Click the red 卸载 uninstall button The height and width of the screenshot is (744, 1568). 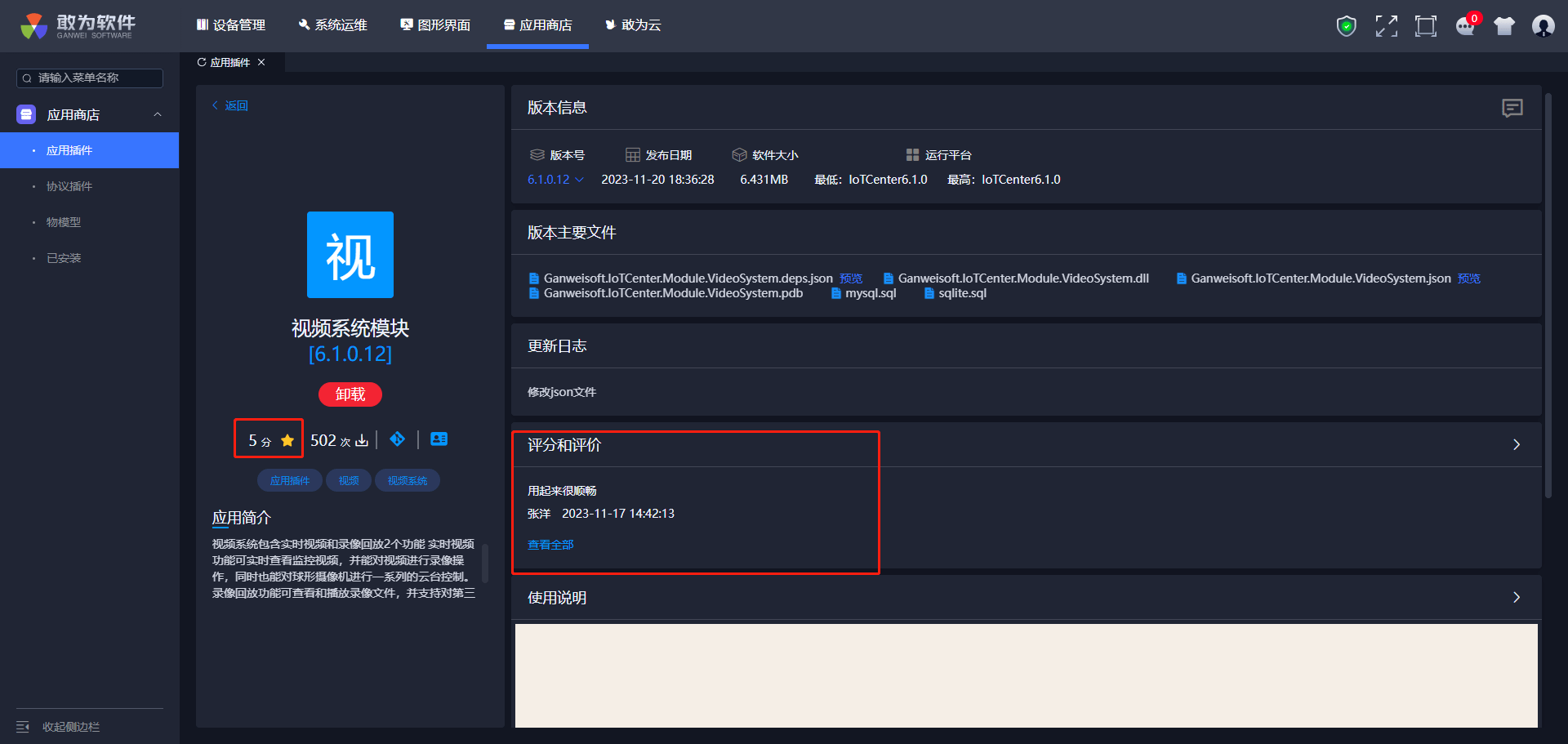(350, 394)
